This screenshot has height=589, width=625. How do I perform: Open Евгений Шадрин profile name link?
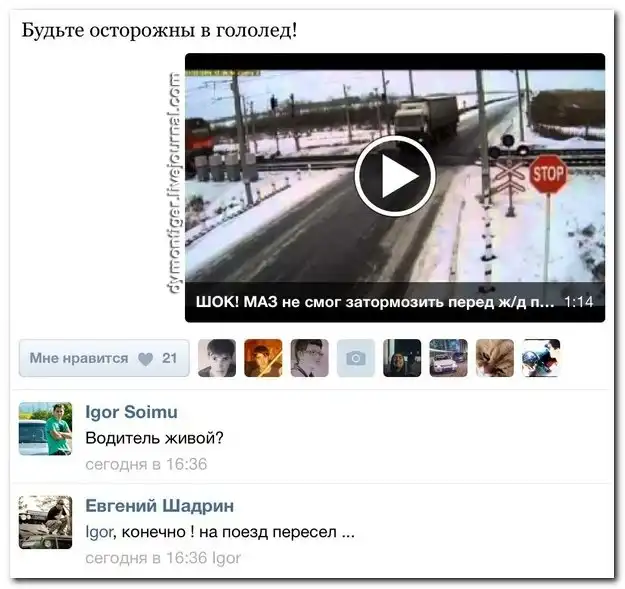point(159,506)
